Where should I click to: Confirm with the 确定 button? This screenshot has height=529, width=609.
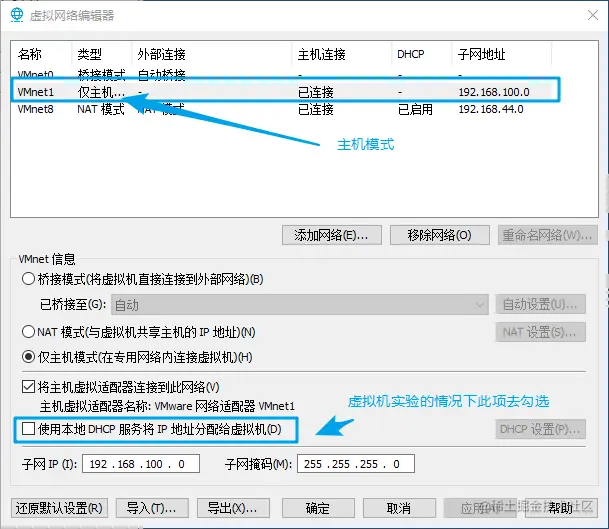318,508
